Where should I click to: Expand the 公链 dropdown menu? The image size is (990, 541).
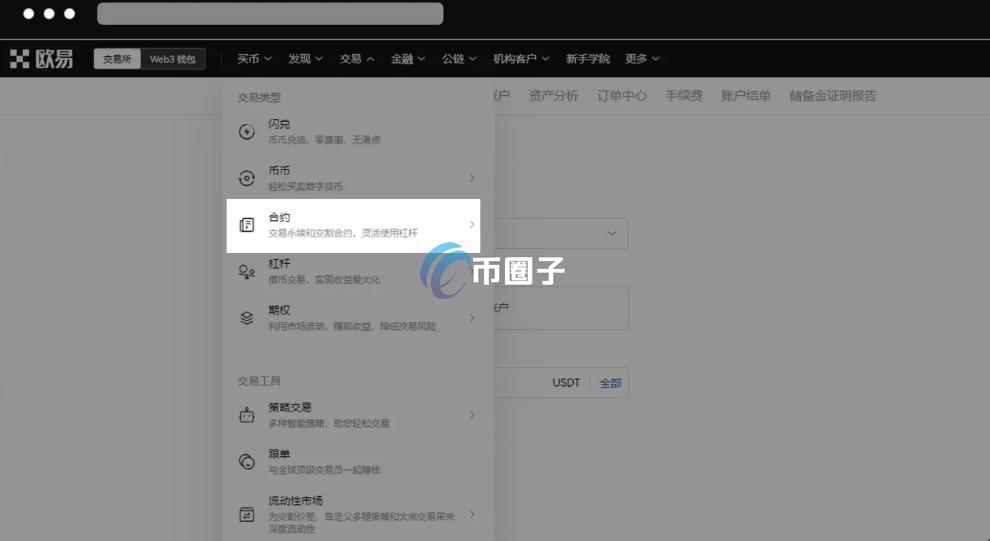459,59
